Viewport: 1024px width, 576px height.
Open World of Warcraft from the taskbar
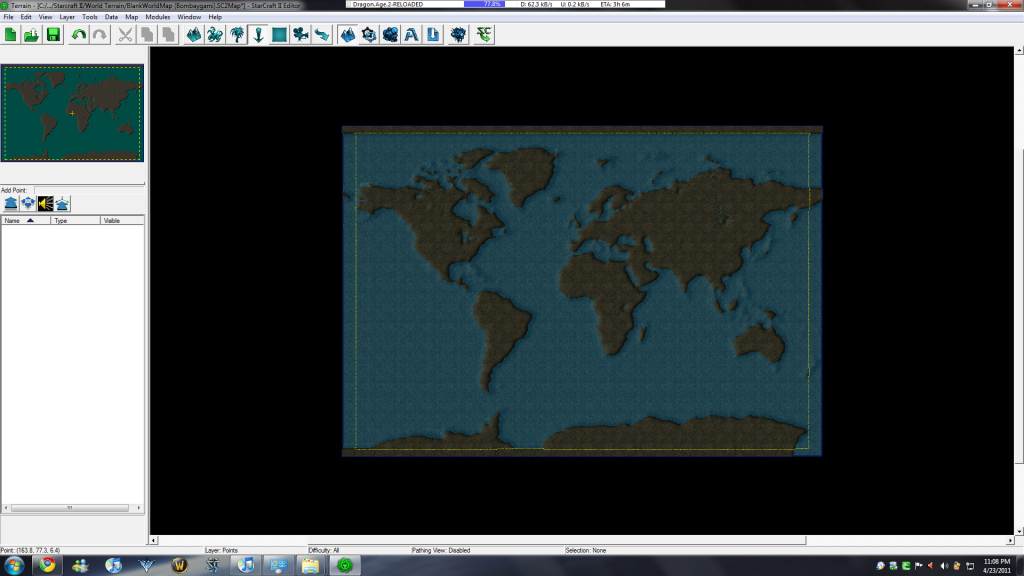180,566
